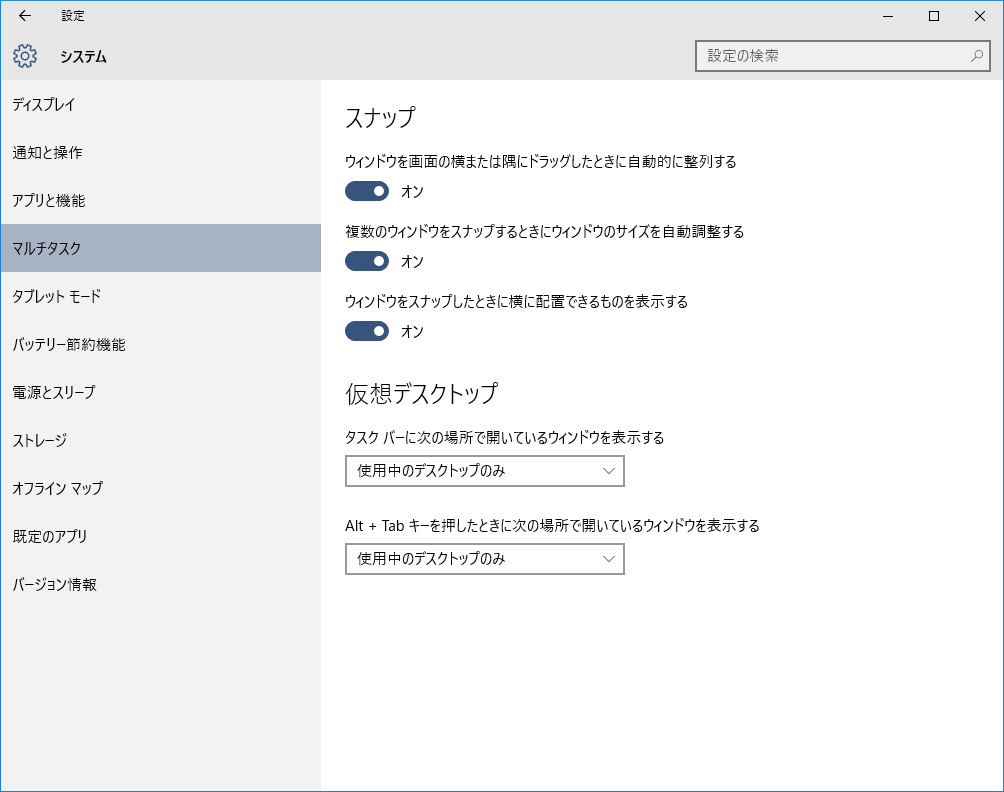Screen dimensions: 1004x792
Task: Show バージョン情報 page
Action: [161, 585]
